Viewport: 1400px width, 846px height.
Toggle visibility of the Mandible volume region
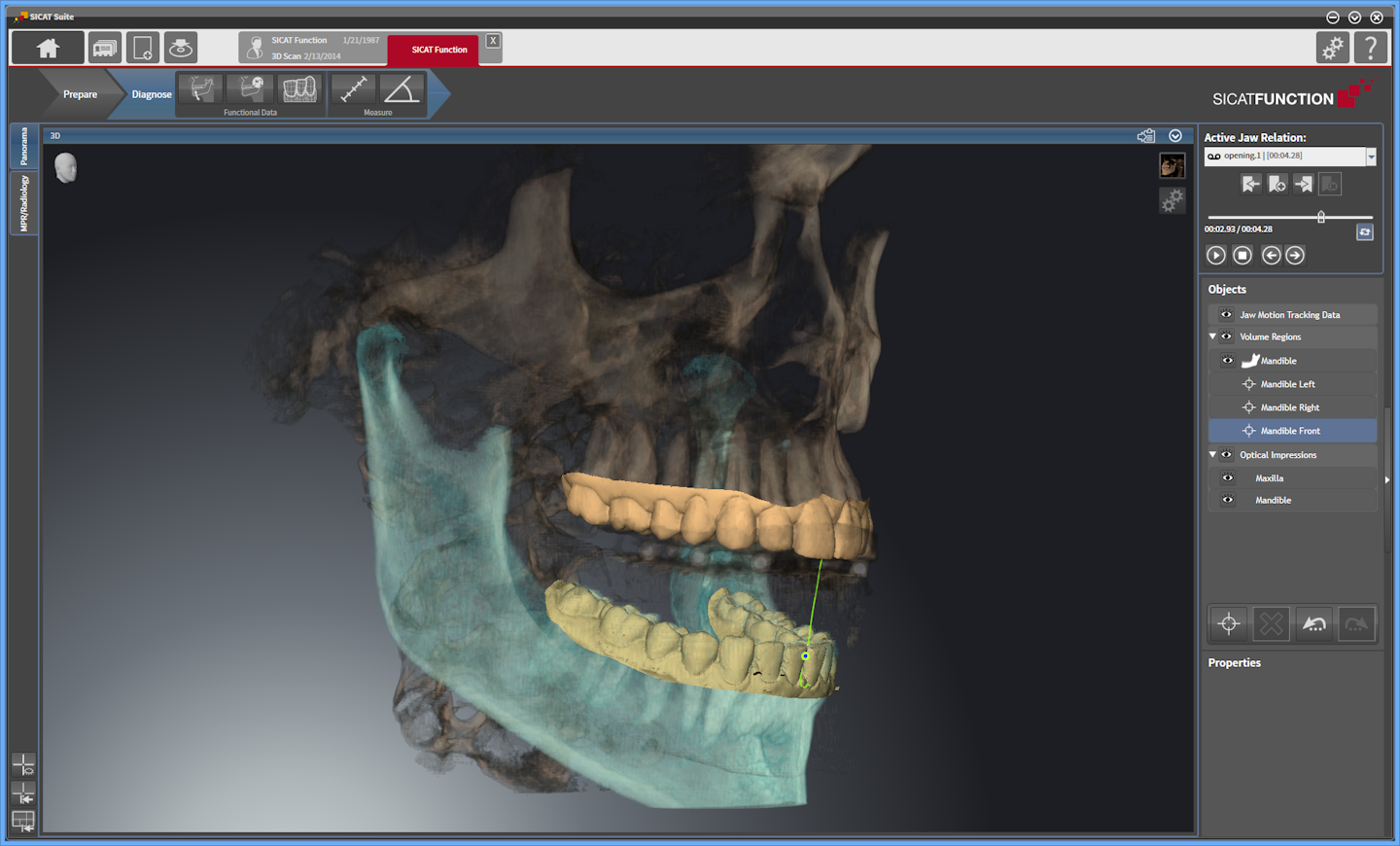(1228, 361)
